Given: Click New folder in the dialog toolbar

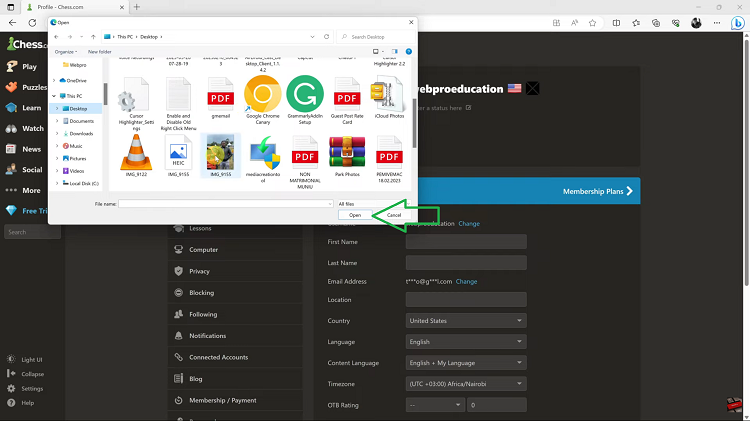Looking at the screenshot, I should tap(99, 52).
